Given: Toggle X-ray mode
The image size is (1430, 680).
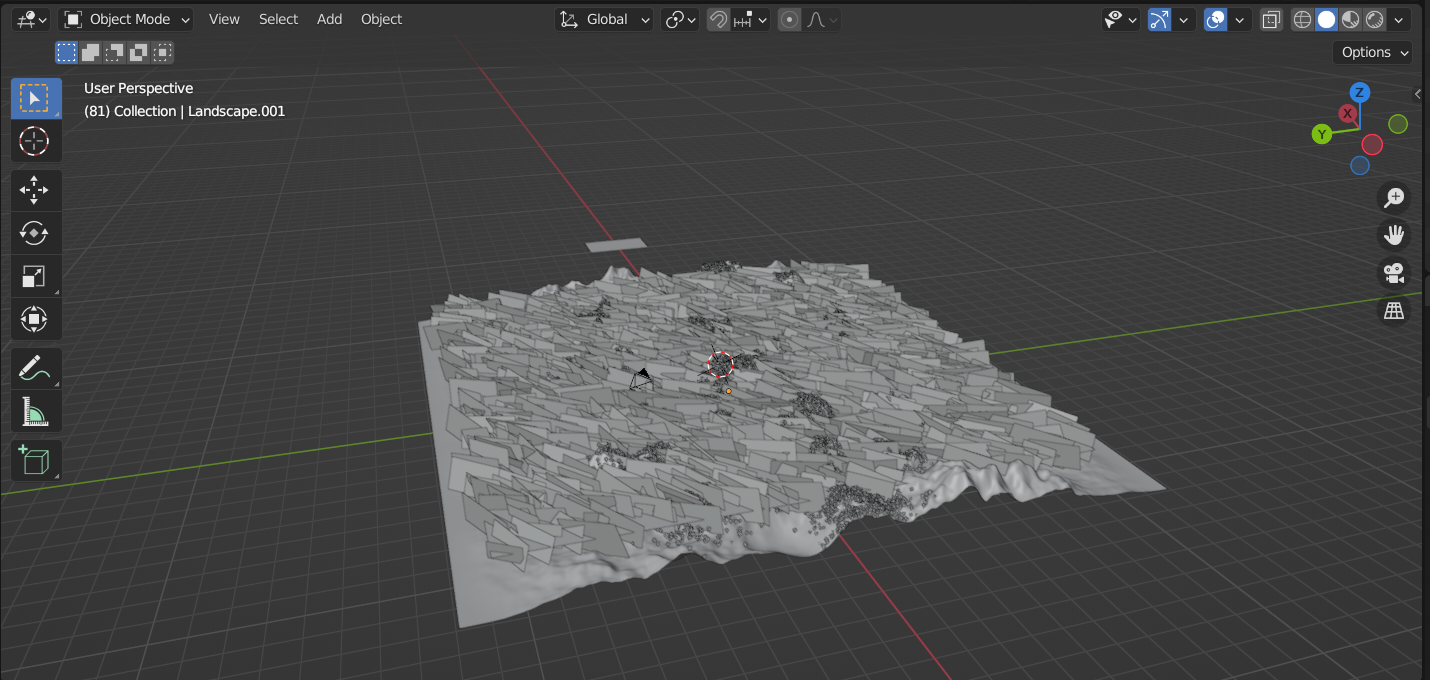Looking at the screenshot, I should pos(1271,19).
